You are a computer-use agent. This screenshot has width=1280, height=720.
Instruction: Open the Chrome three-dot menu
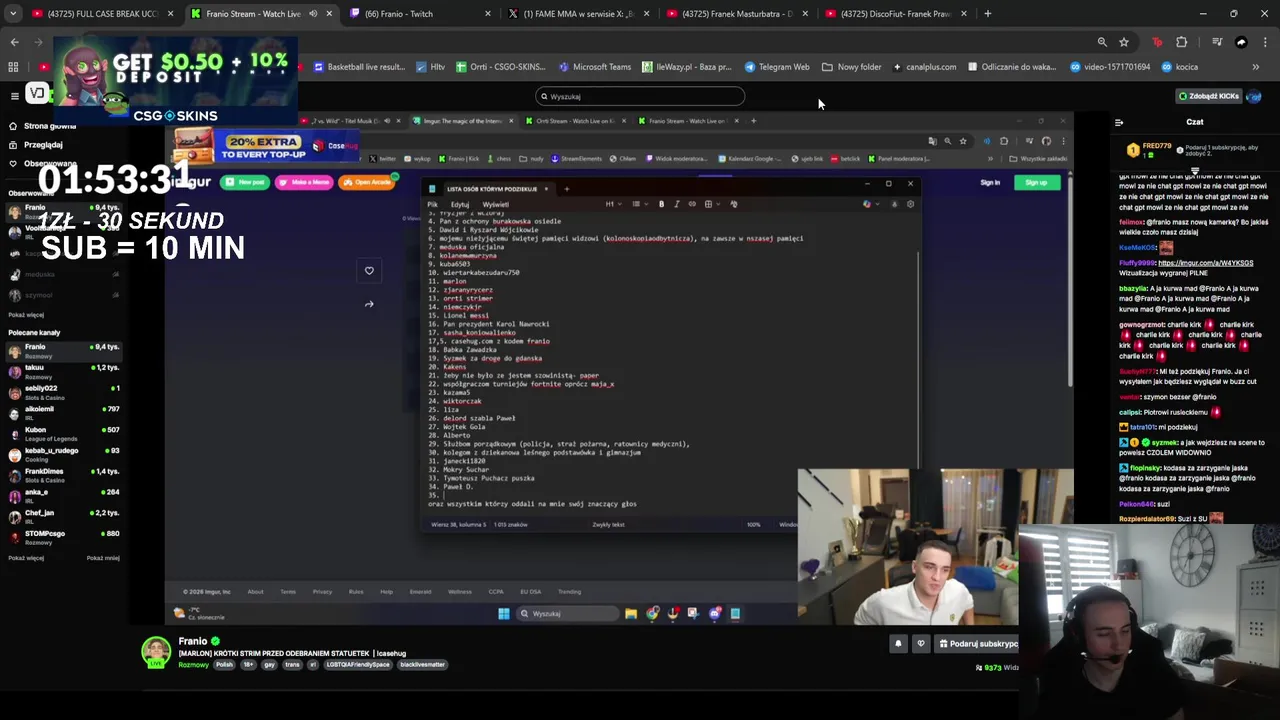tap(1266, 42)
